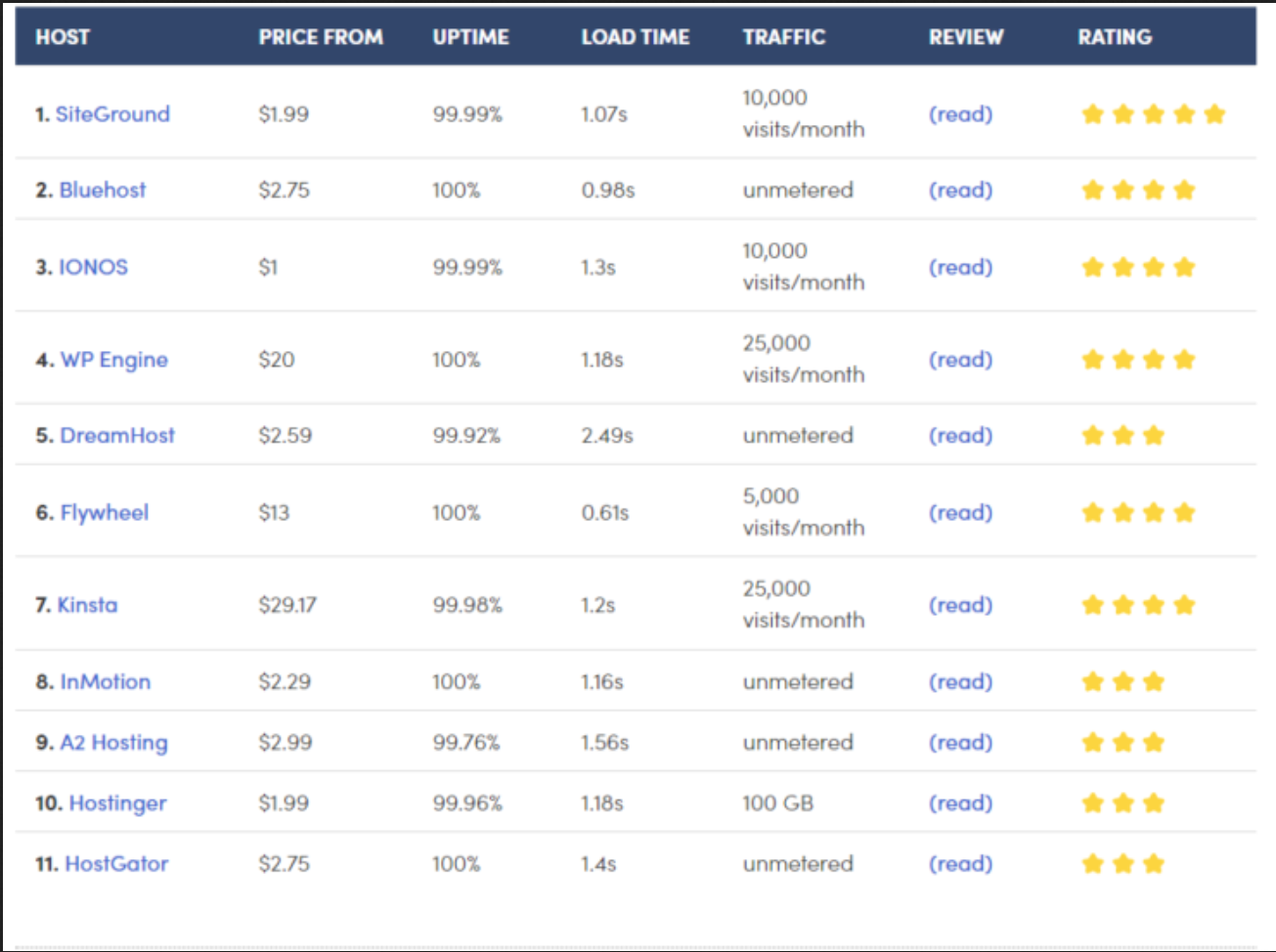Screen dimensions: 1276x952
Task: Select DreamHost's $2.59 price
Action: (x=286, y=435)
